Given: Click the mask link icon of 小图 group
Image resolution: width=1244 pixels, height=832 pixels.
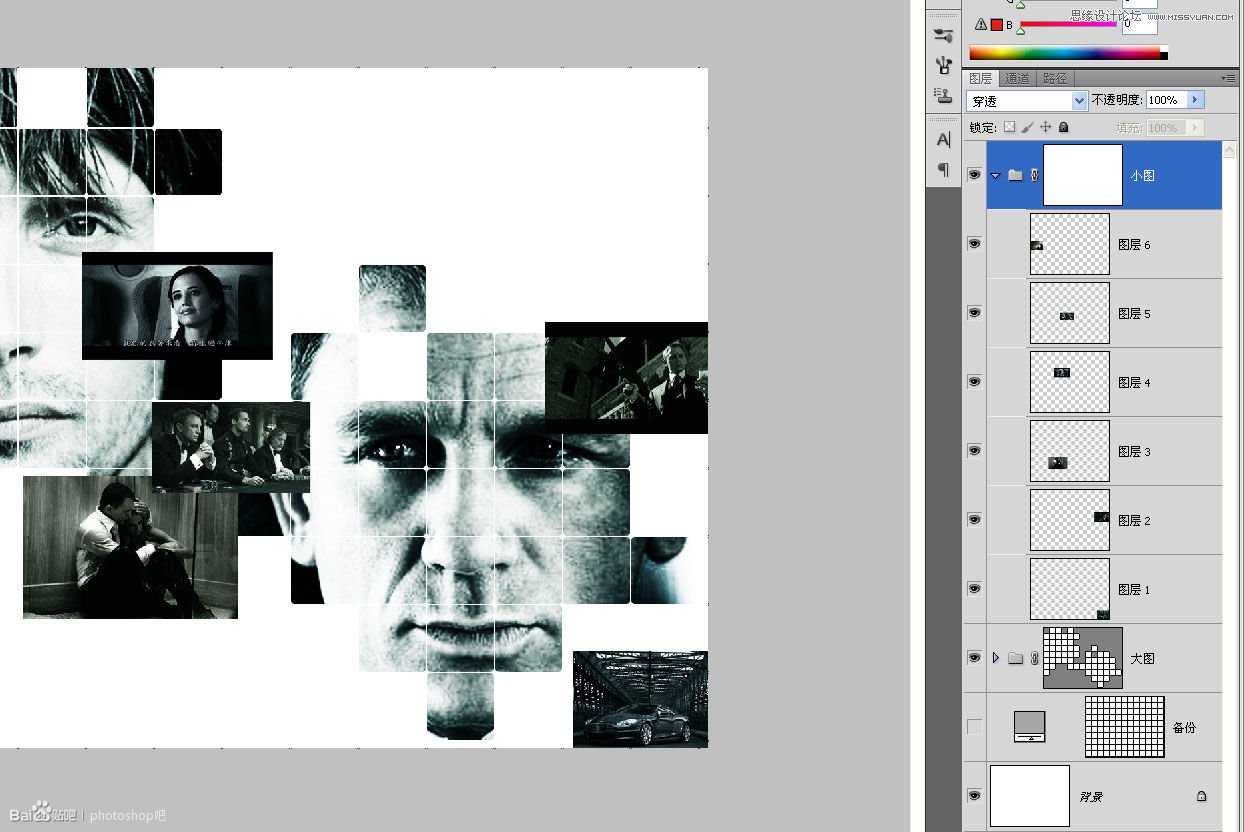Looking at the screenshot, I should click(1034, 175).
